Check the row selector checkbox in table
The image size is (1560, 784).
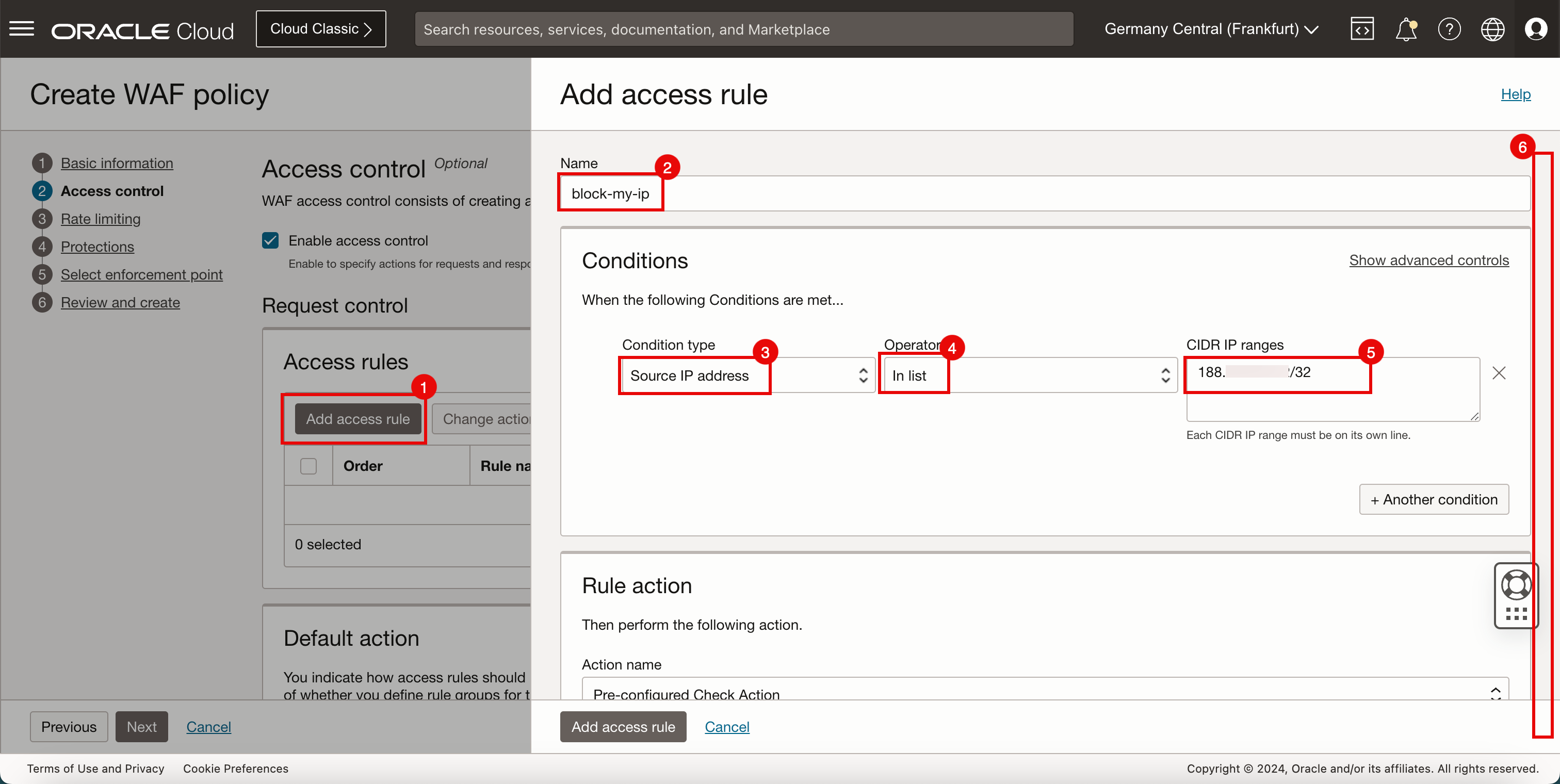point(307,465)
